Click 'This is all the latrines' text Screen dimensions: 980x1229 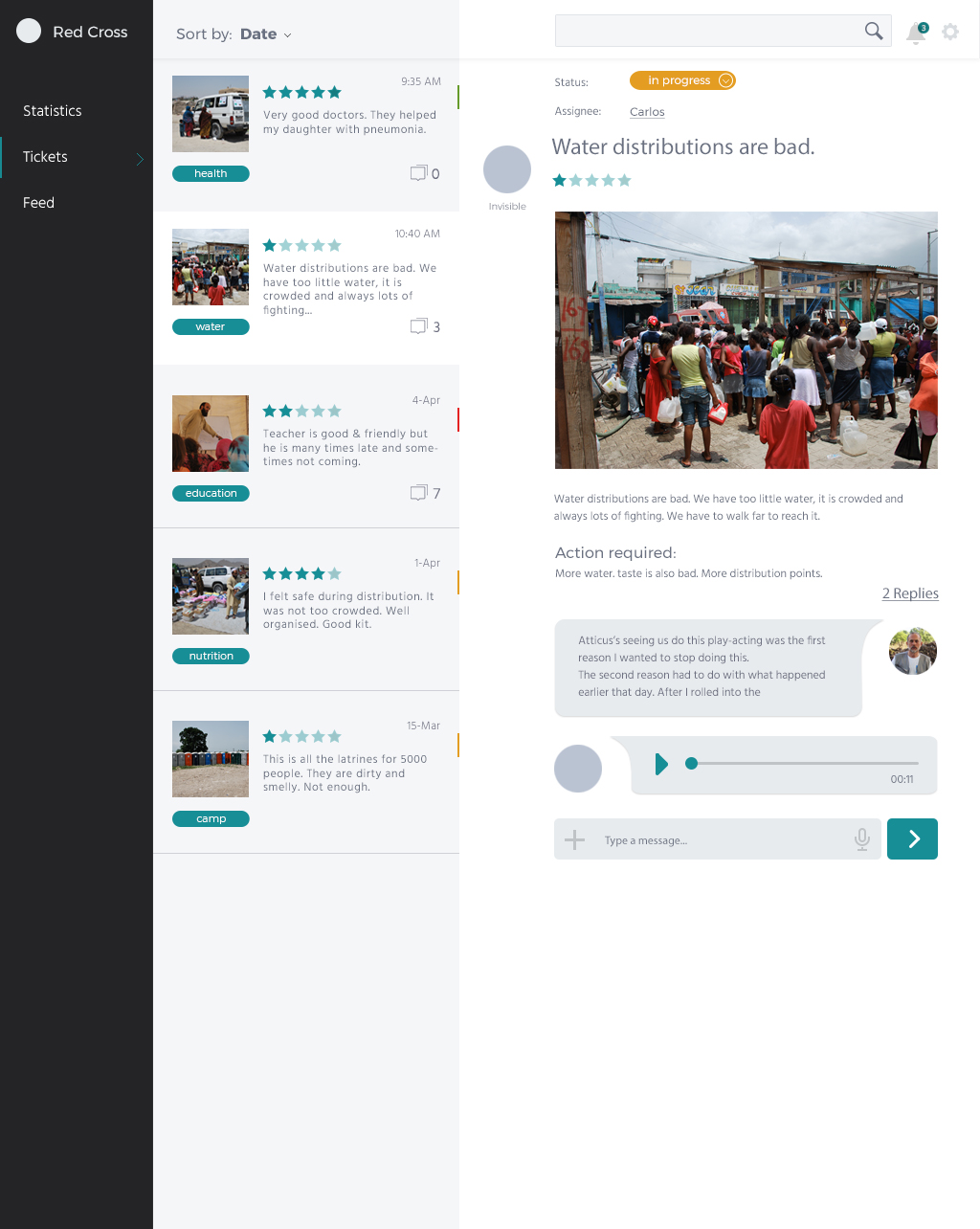[x=345, y=772]
